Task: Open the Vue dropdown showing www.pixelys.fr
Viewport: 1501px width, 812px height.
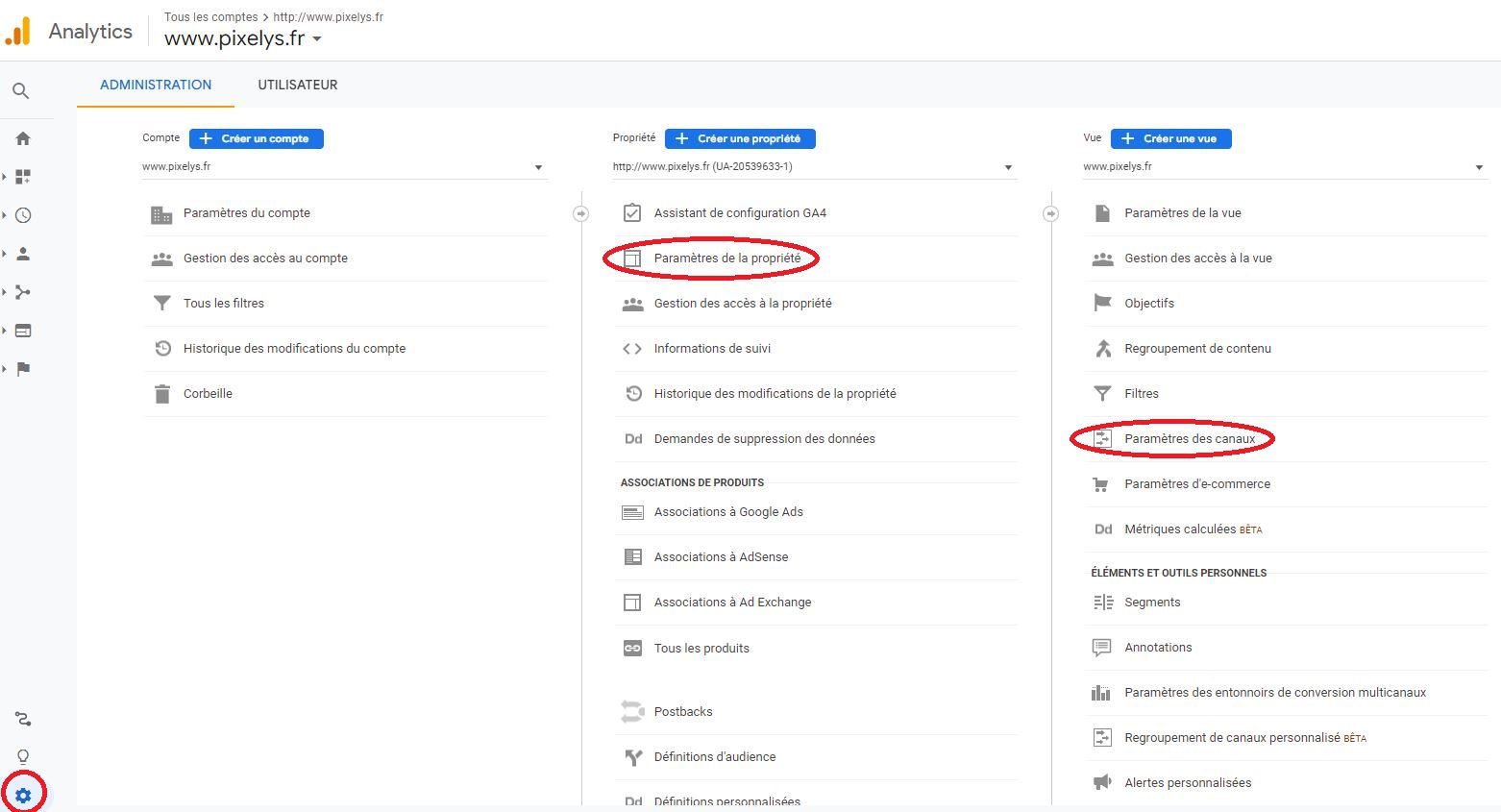Action: (x=1285, y=167)
